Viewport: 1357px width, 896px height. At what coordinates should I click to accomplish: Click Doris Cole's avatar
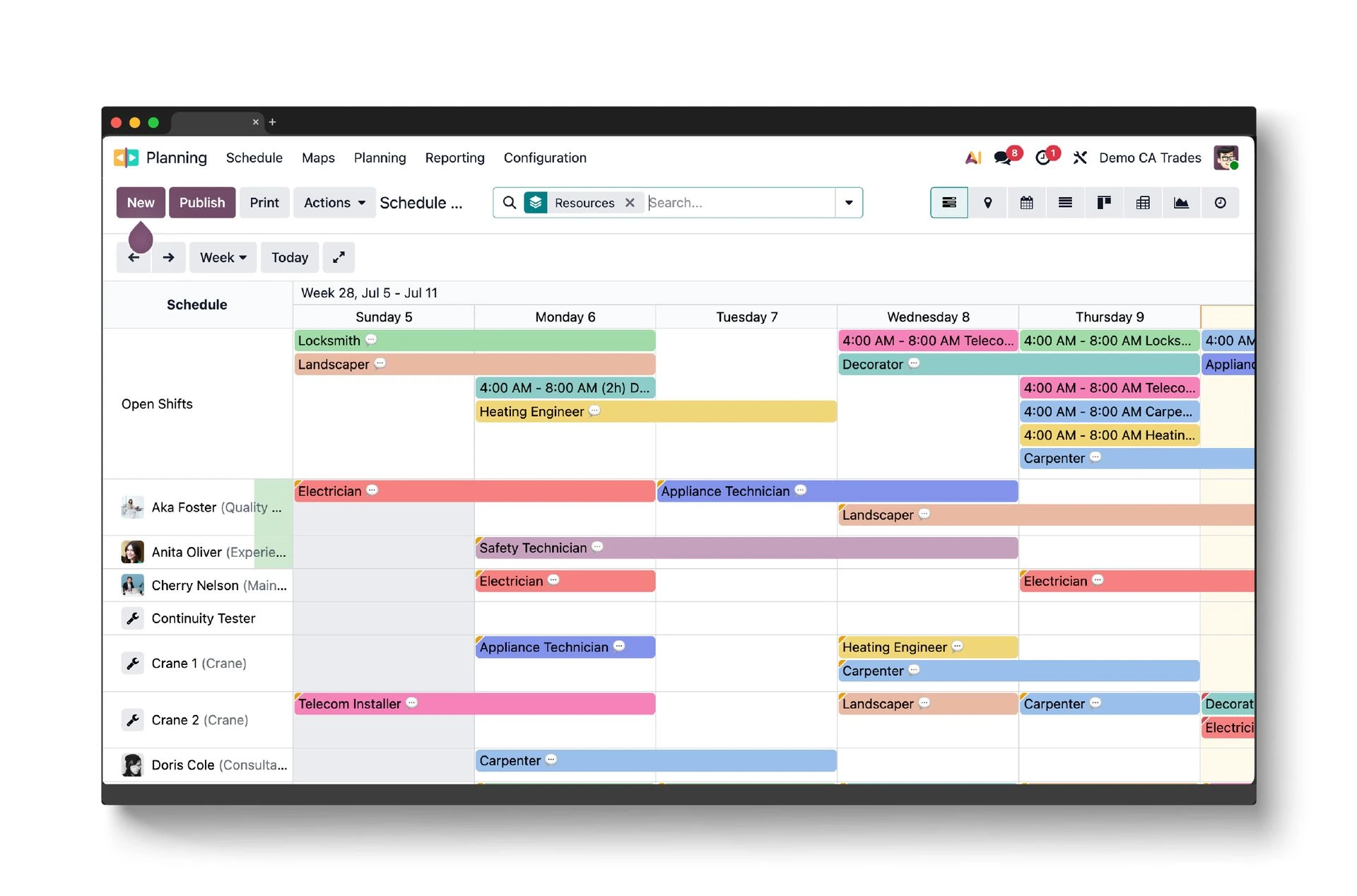132,765
